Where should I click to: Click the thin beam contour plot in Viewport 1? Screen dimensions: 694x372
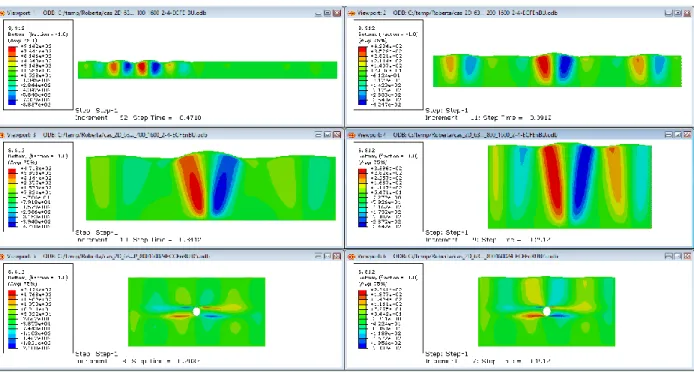(208, 70)
